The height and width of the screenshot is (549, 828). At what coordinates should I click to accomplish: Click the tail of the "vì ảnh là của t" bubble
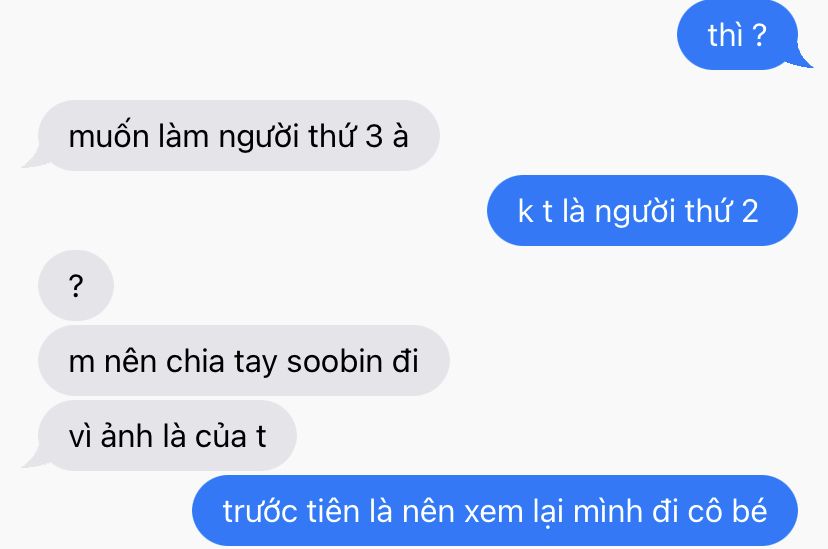click(x=33, y=459)
